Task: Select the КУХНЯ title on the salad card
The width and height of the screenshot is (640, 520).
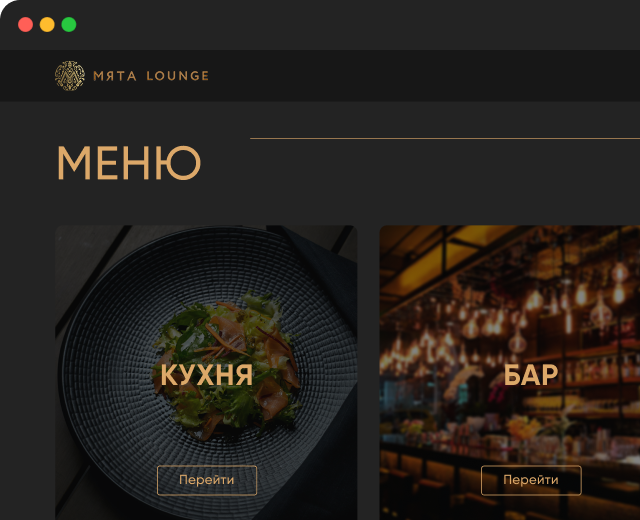Action: pos(207,375)
